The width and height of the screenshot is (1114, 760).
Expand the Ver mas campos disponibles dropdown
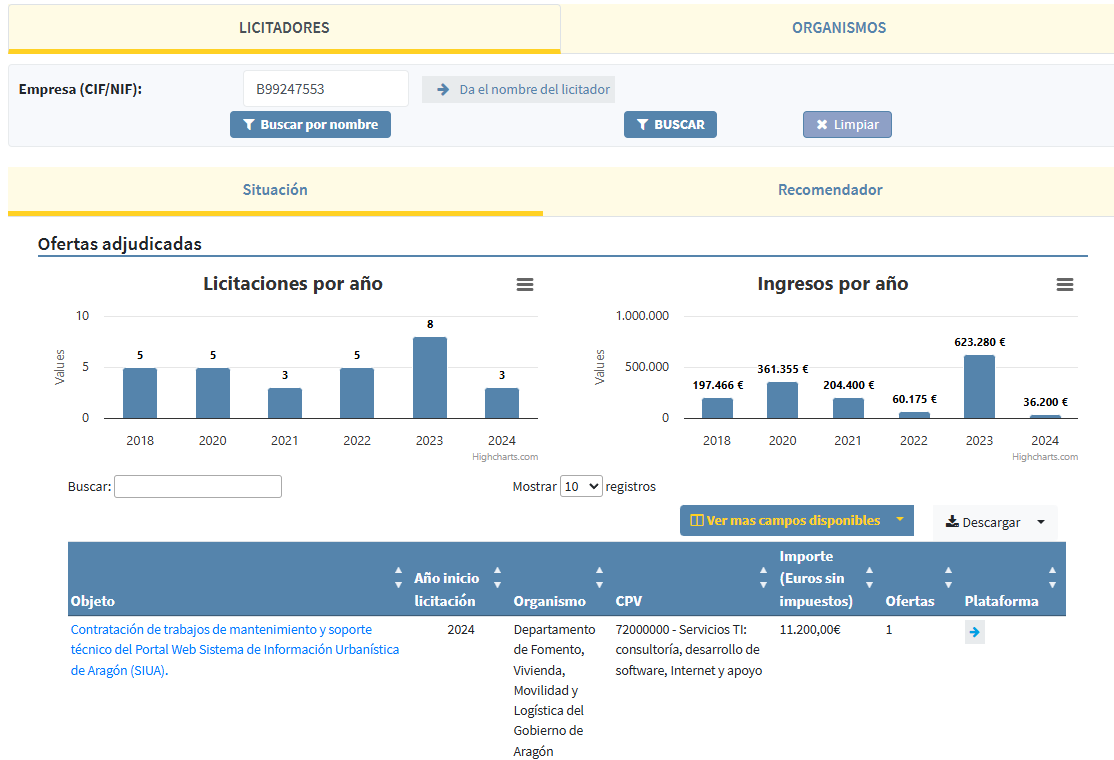pos(796,521)
